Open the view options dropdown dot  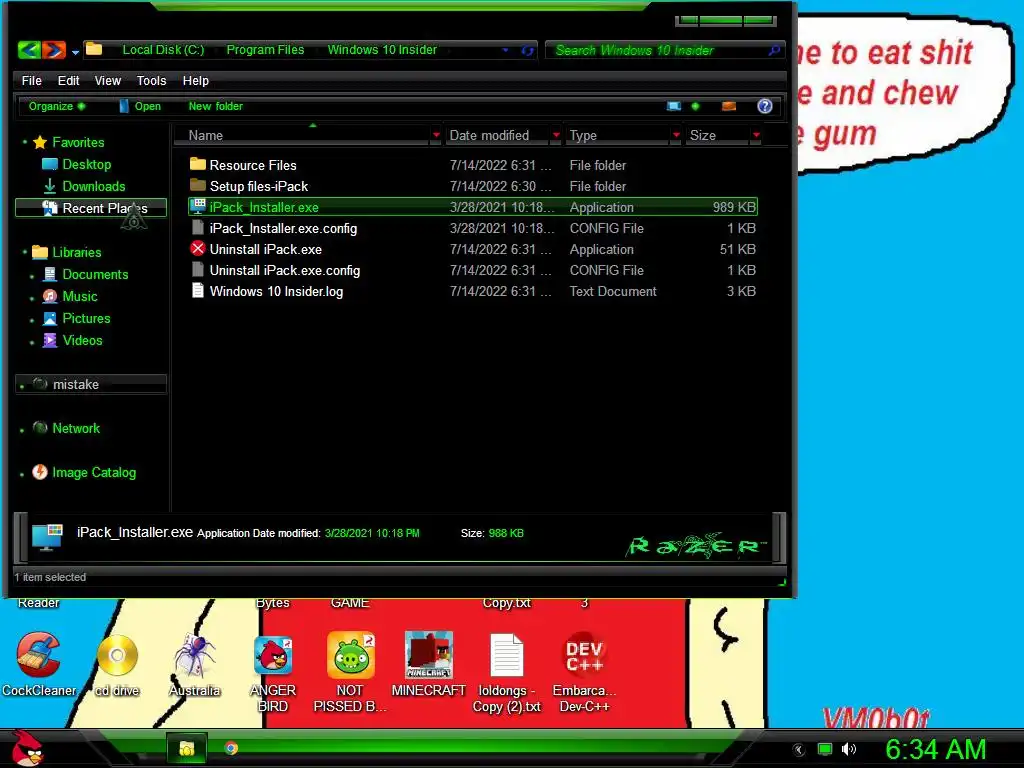click(x=695, y=106)
